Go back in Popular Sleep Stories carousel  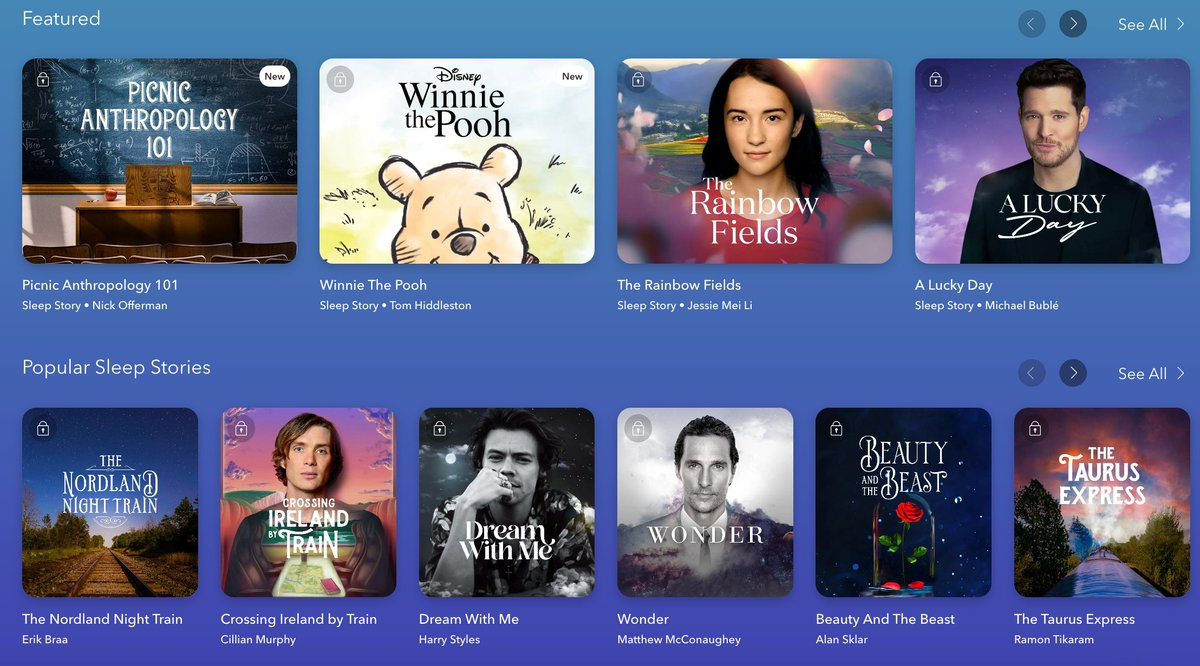[1031, 373]
